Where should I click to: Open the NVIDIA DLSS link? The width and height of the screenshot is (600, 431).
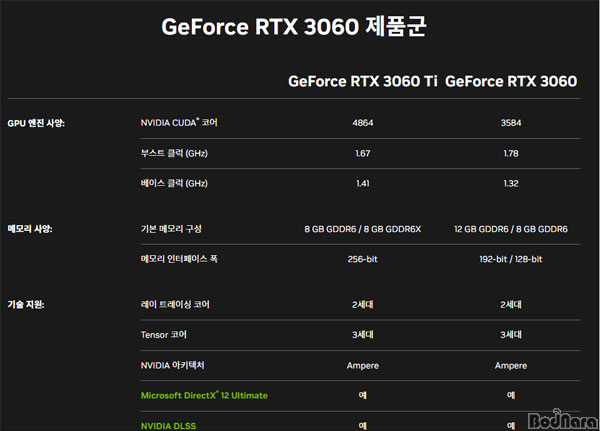[168, 426]
